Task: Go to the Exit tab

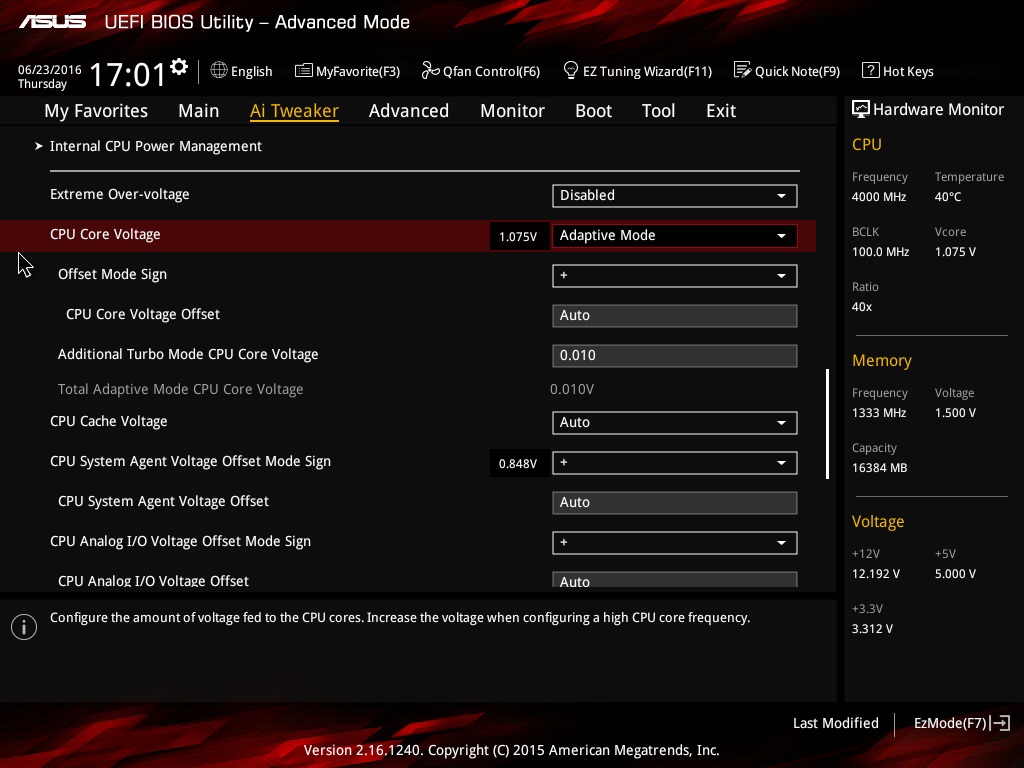Action: pos(721,111)
